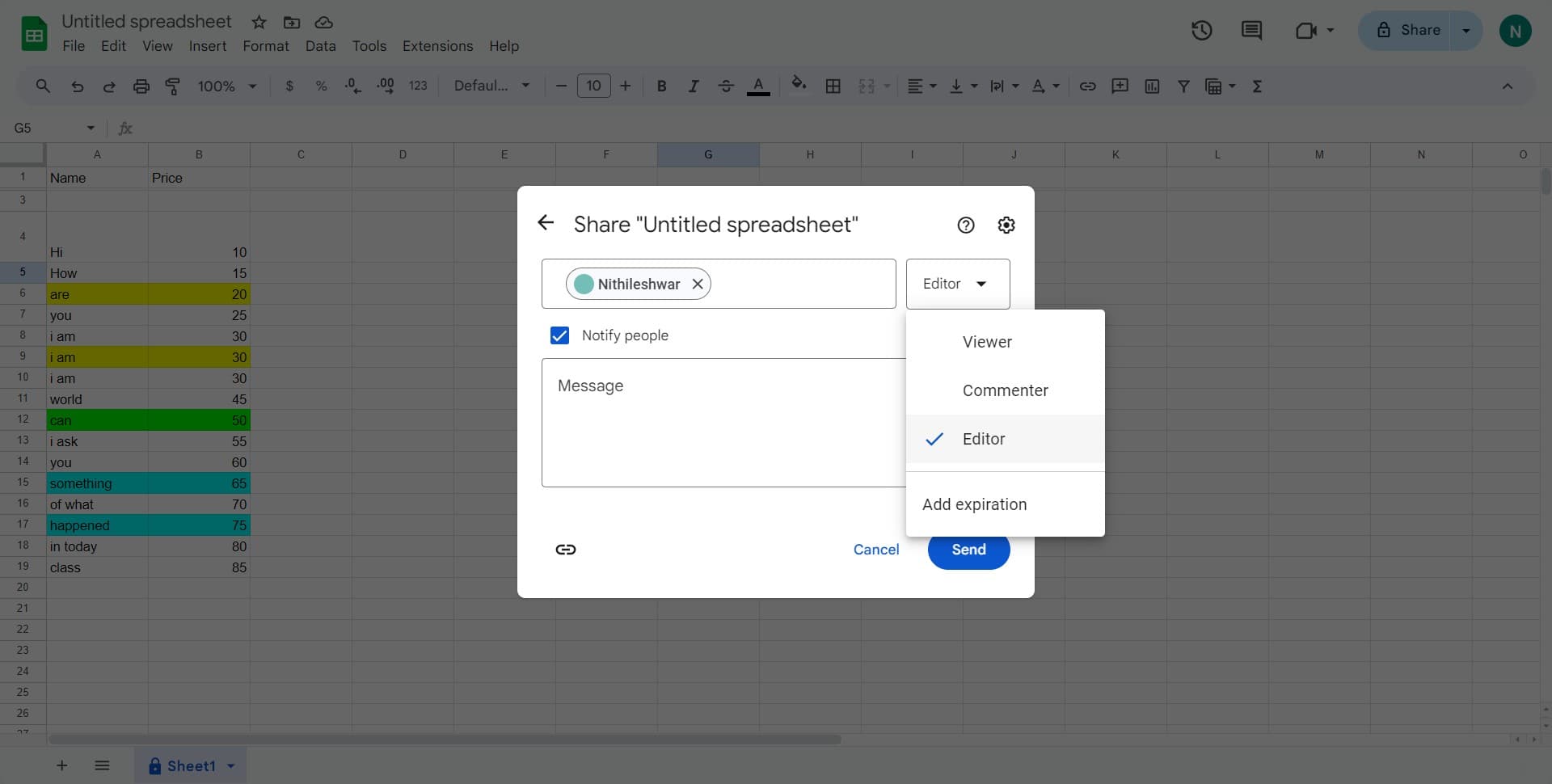The width and height of the screenshot is (1552, 784).
Task: Toggle bold formatting in toolbar
Action: [661, 86]
